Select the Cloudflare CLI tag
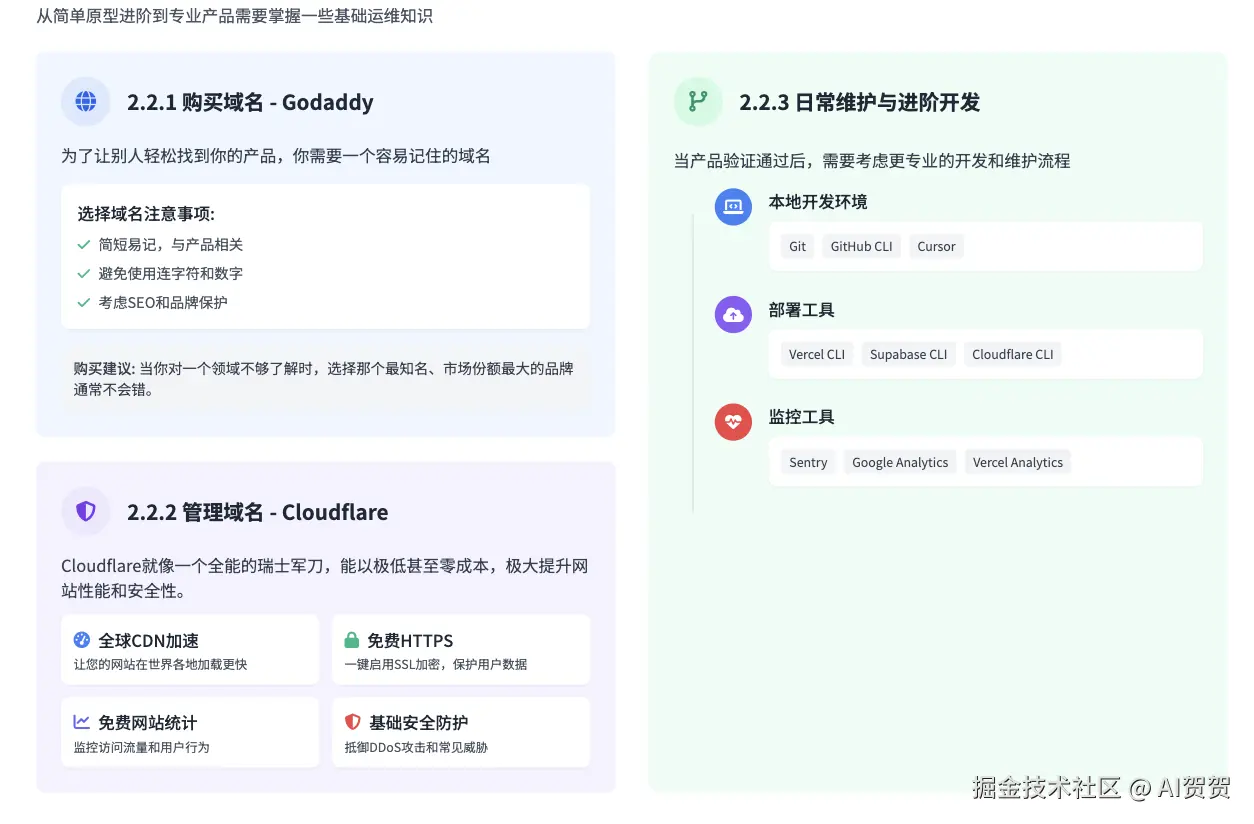The height and width of the screenshot is (824, 1254). 1013,354
